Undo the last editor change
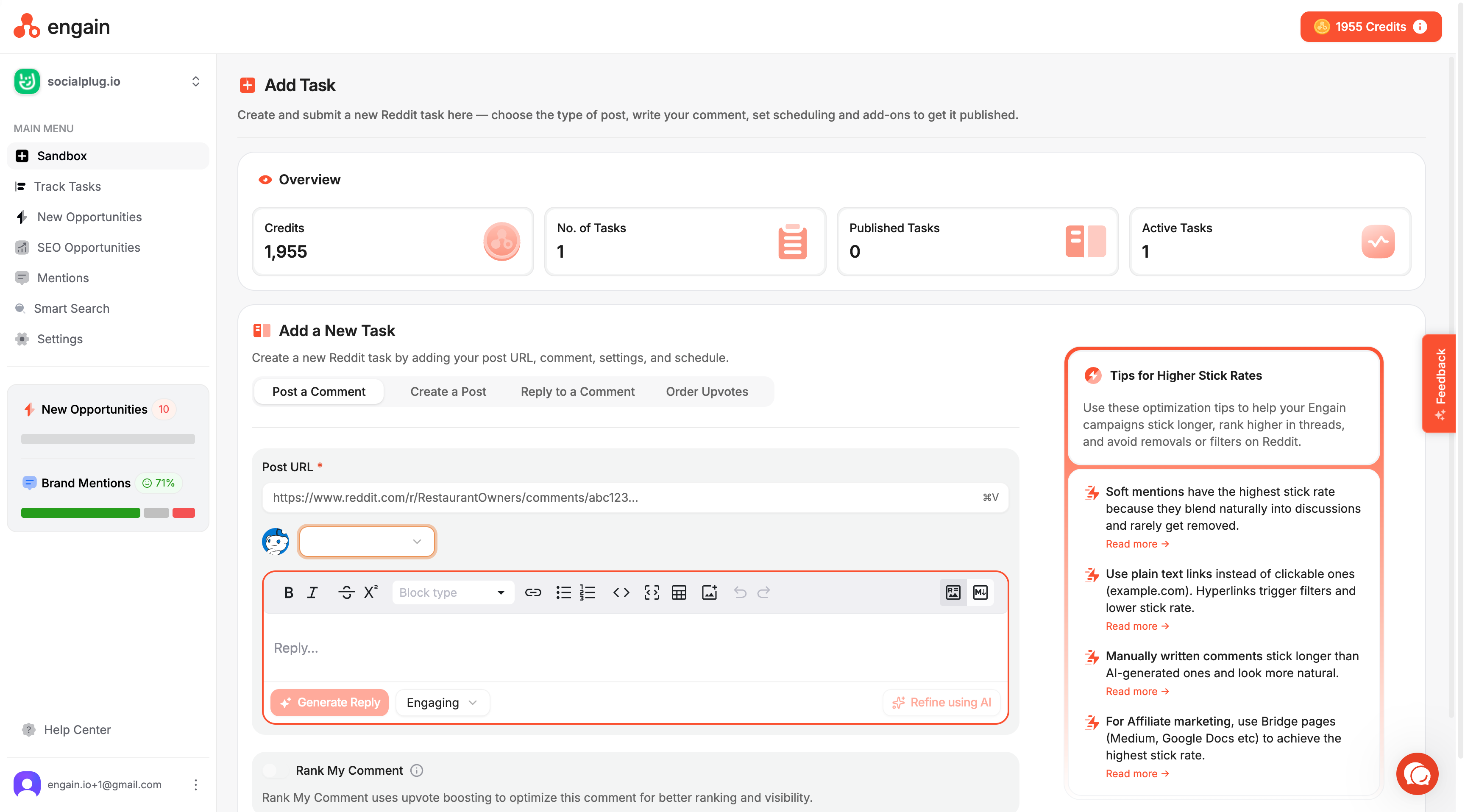 tap(740, 592)
